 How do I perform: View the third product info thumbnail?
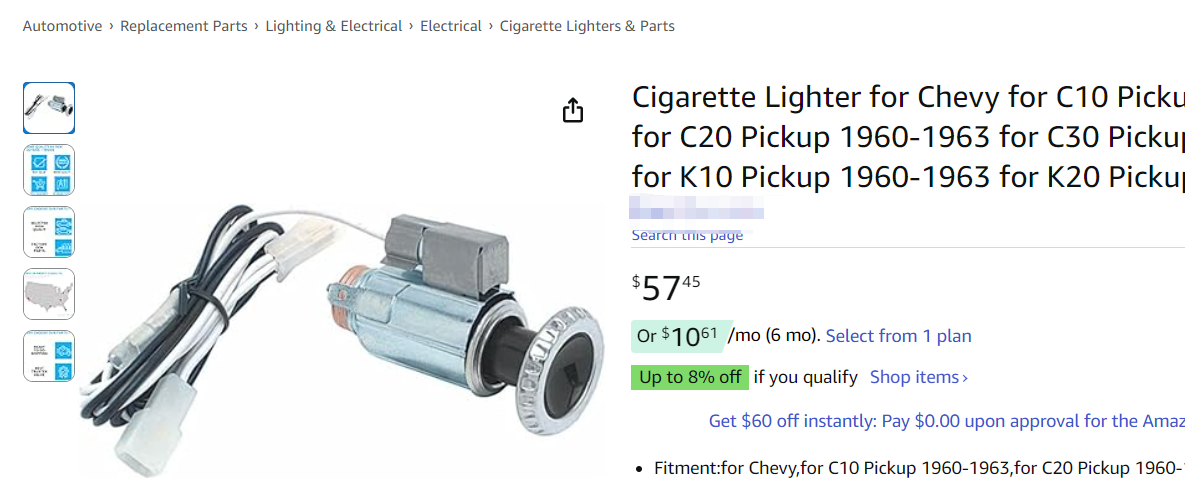[x=49, y=232]
